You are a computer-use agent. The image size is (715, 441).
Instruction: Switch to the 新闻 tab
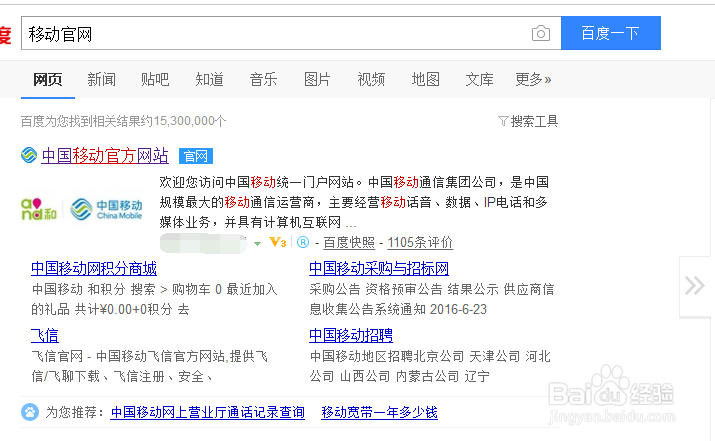[x=101, y=80]
